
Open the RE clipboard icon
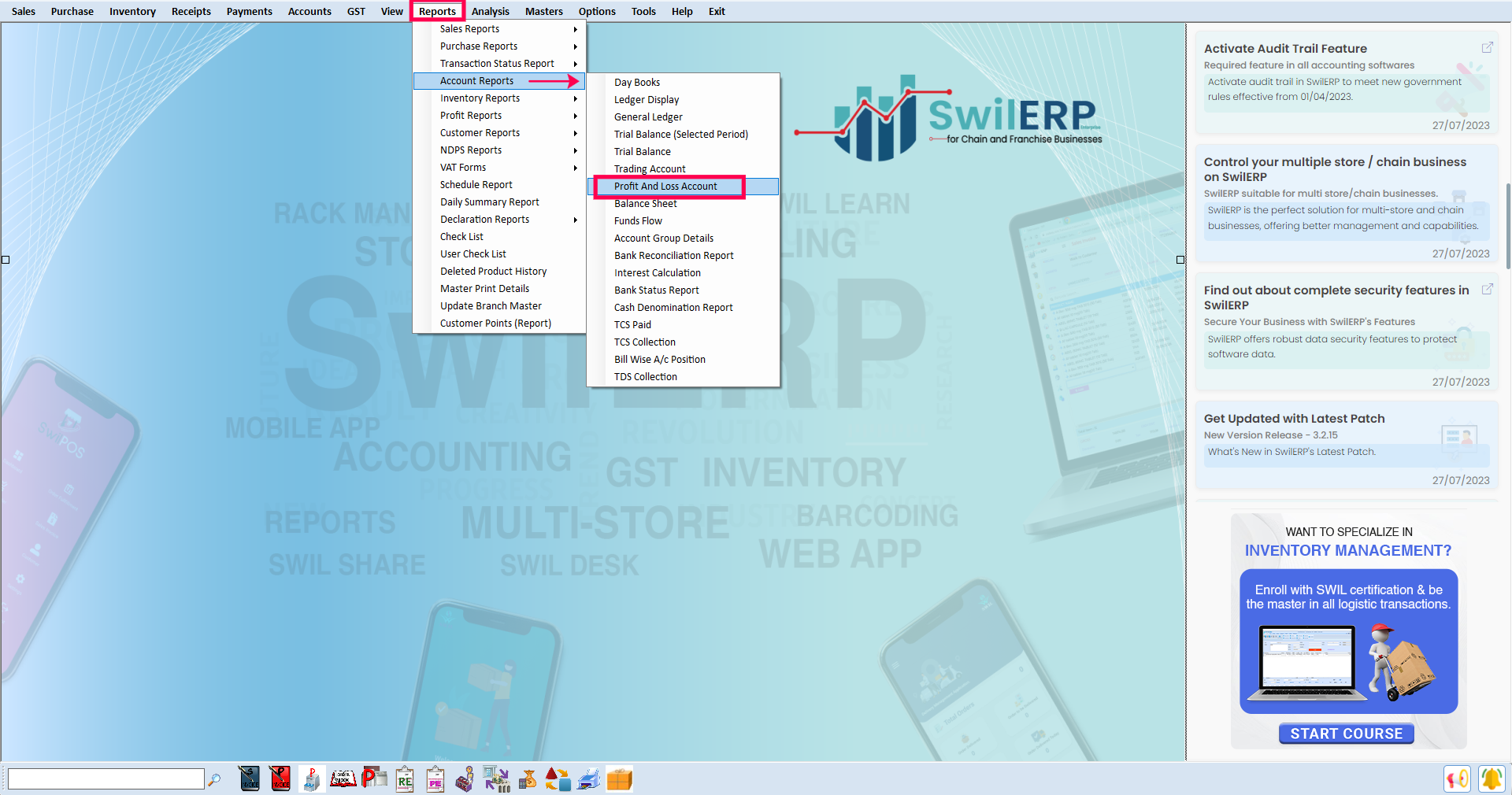tap(405, 778)
